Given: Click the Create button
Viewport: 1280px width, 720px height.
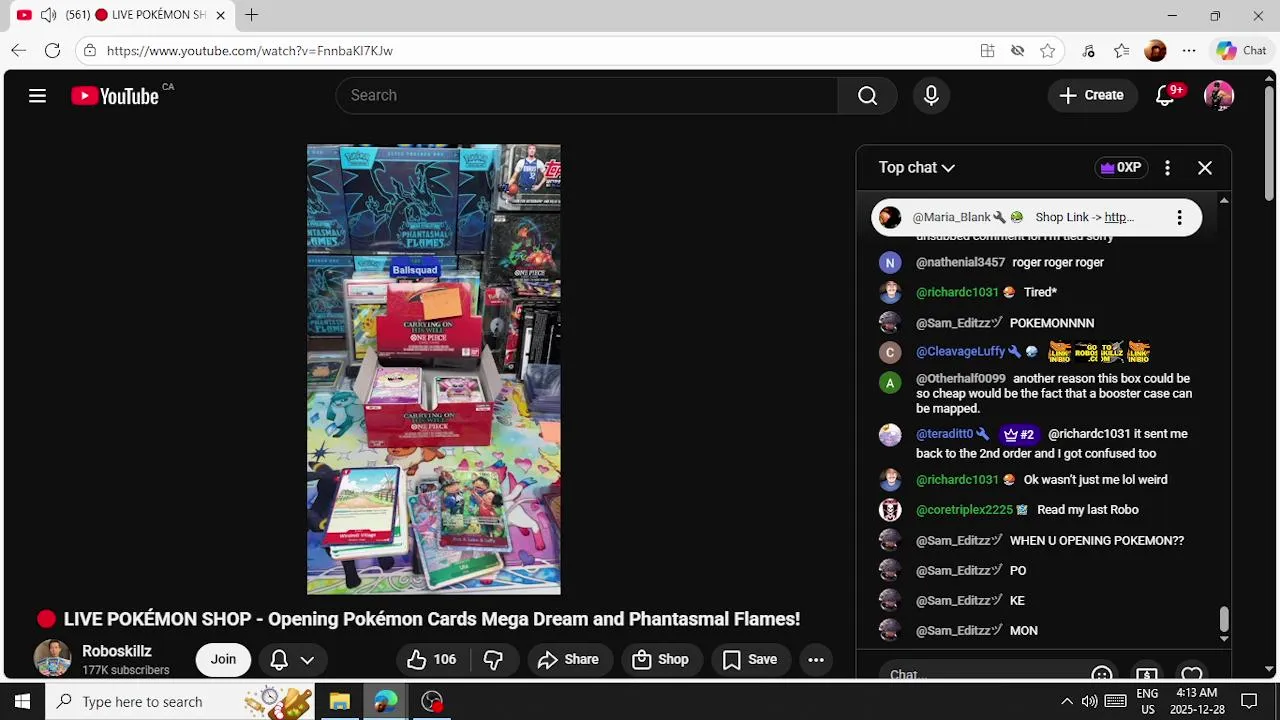Looking at the screenshot, I should click(1092, 95).
